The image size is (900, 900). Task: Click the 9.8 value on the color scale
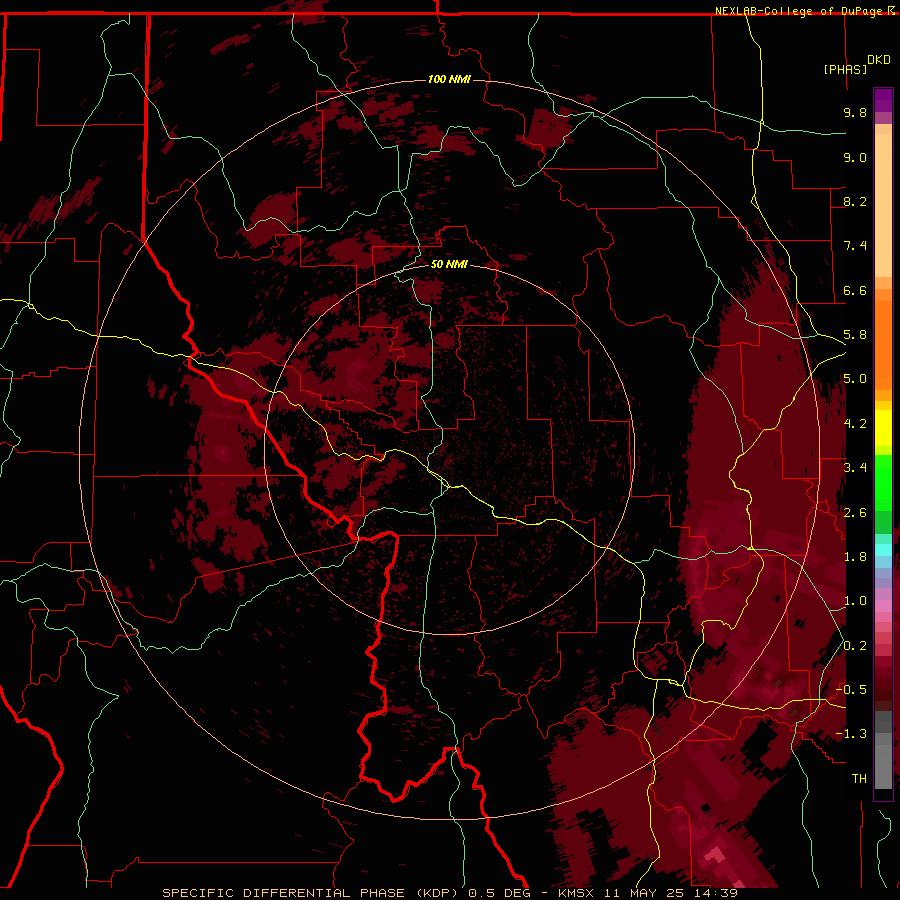click(x=855, y=112)
